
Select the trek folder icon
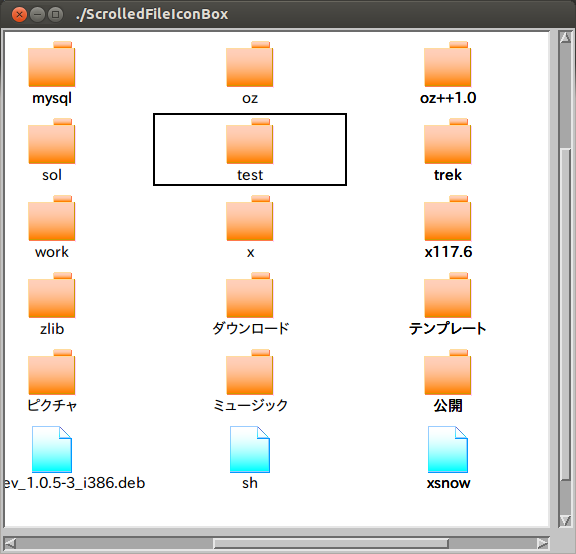(448, 141)
